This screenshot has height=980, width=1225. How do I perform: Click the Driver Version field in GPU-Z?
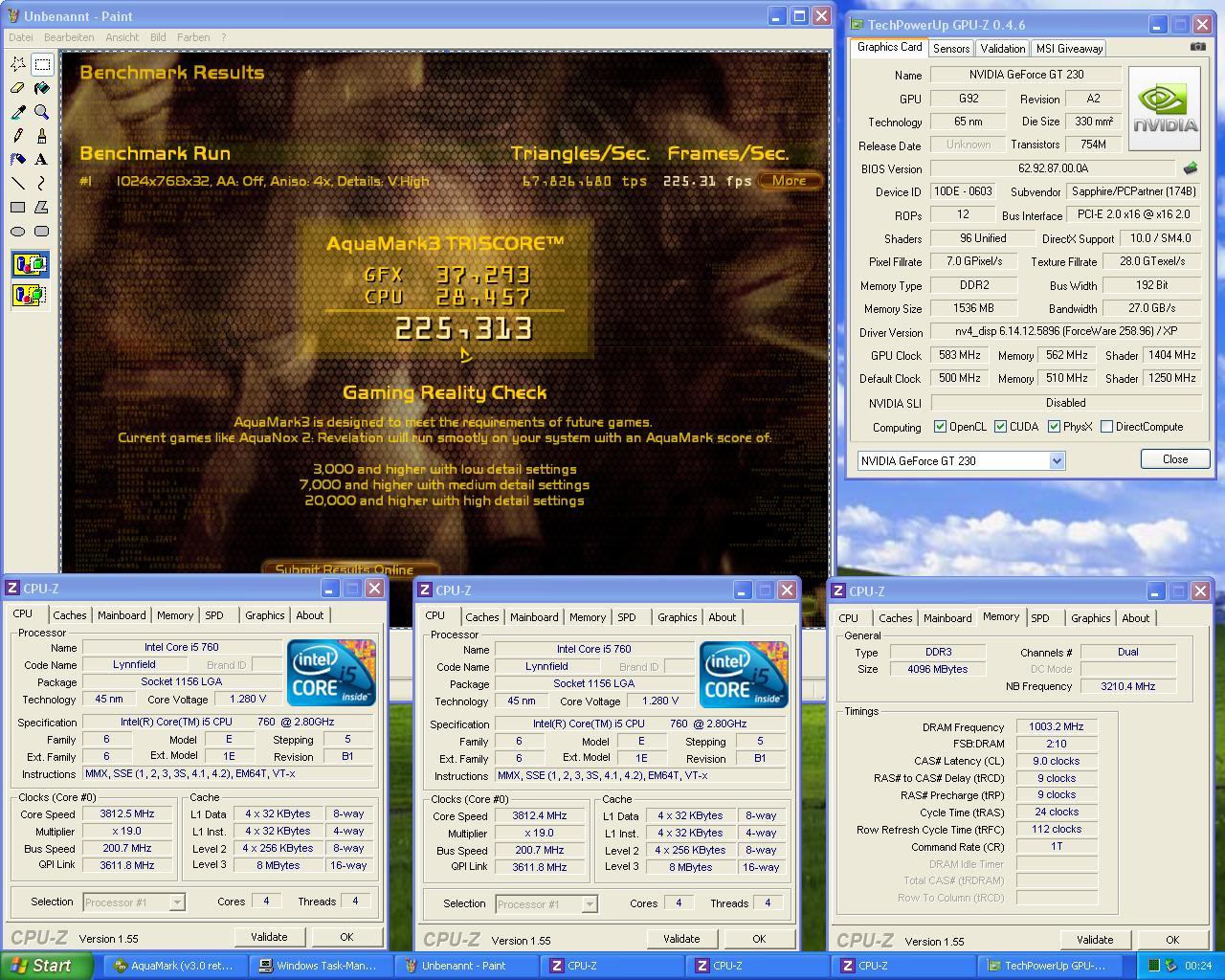tap(1065, 331)
